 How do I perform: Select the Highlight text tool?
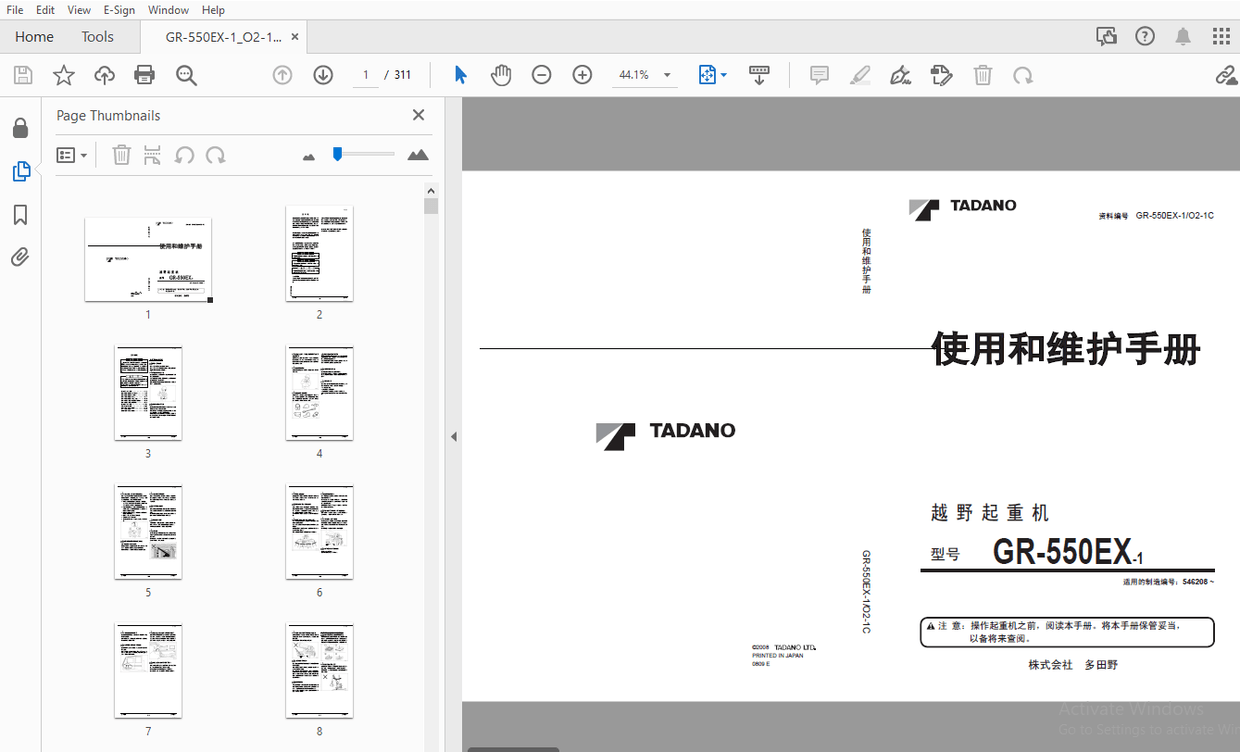click(x=860, y=74)
